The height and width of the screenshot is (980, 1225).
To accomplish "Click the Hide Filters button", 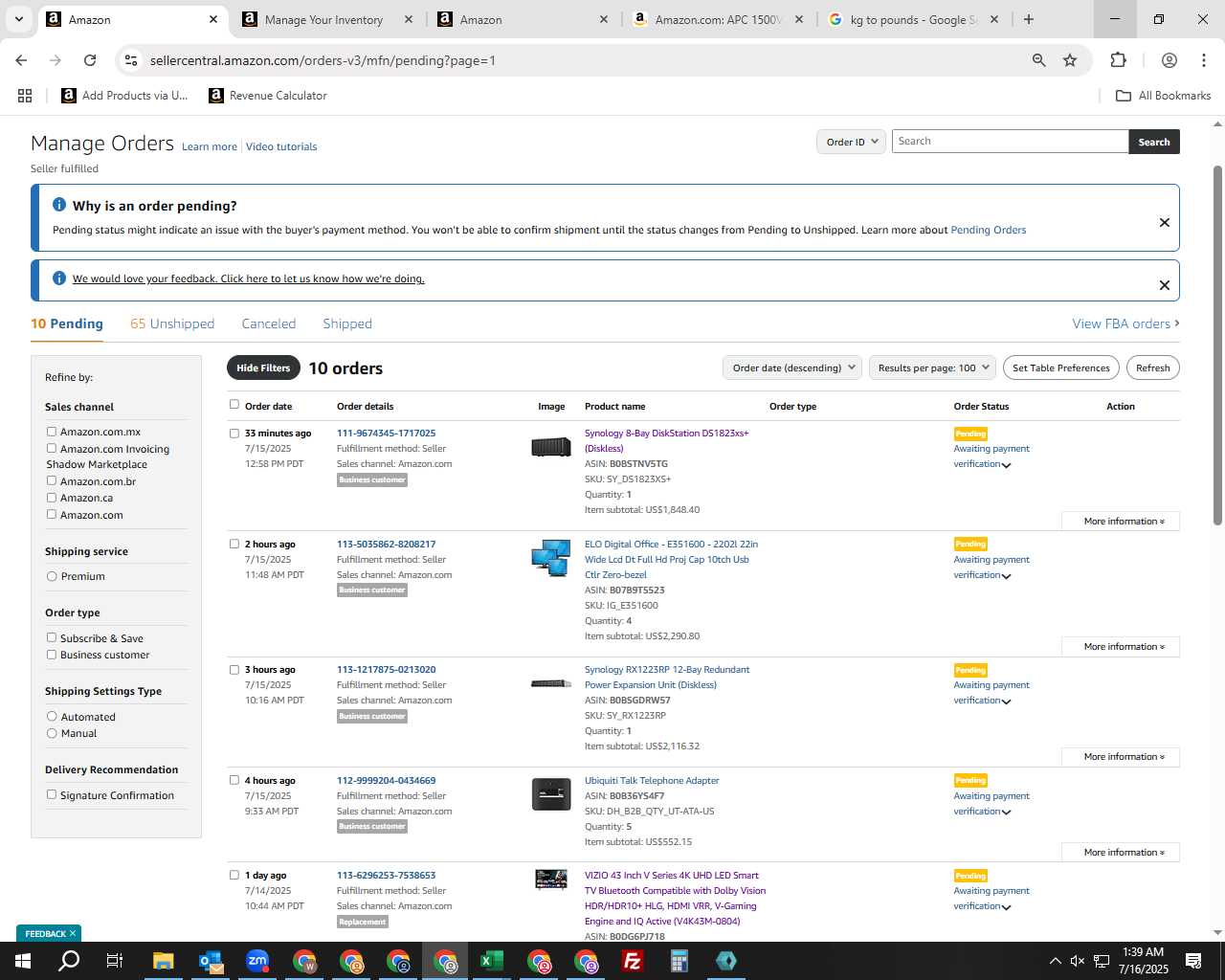I will pyautogui.click(x=263, y=367).
